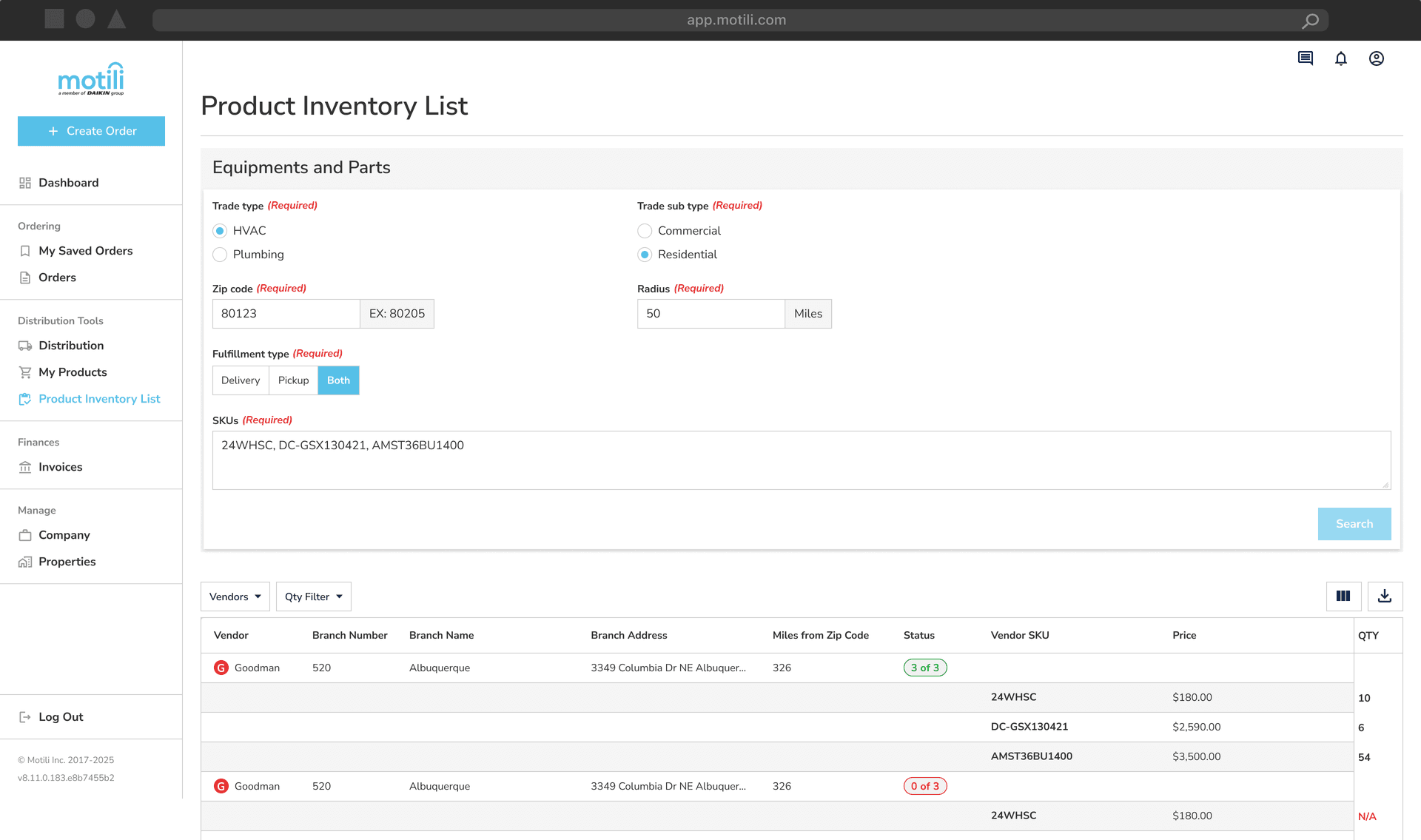Image resolution: width=1421 pixels, height=840 pixels.
Task: Click the column visibility icon above the table
Action: coord(1343,596)
